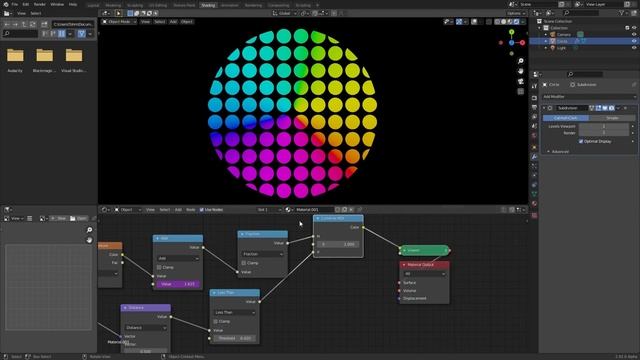Image resolution: width=640 pixels, height=360 pixels.
Task: Open Material Output target All dropdown
Action: point(424,274)
